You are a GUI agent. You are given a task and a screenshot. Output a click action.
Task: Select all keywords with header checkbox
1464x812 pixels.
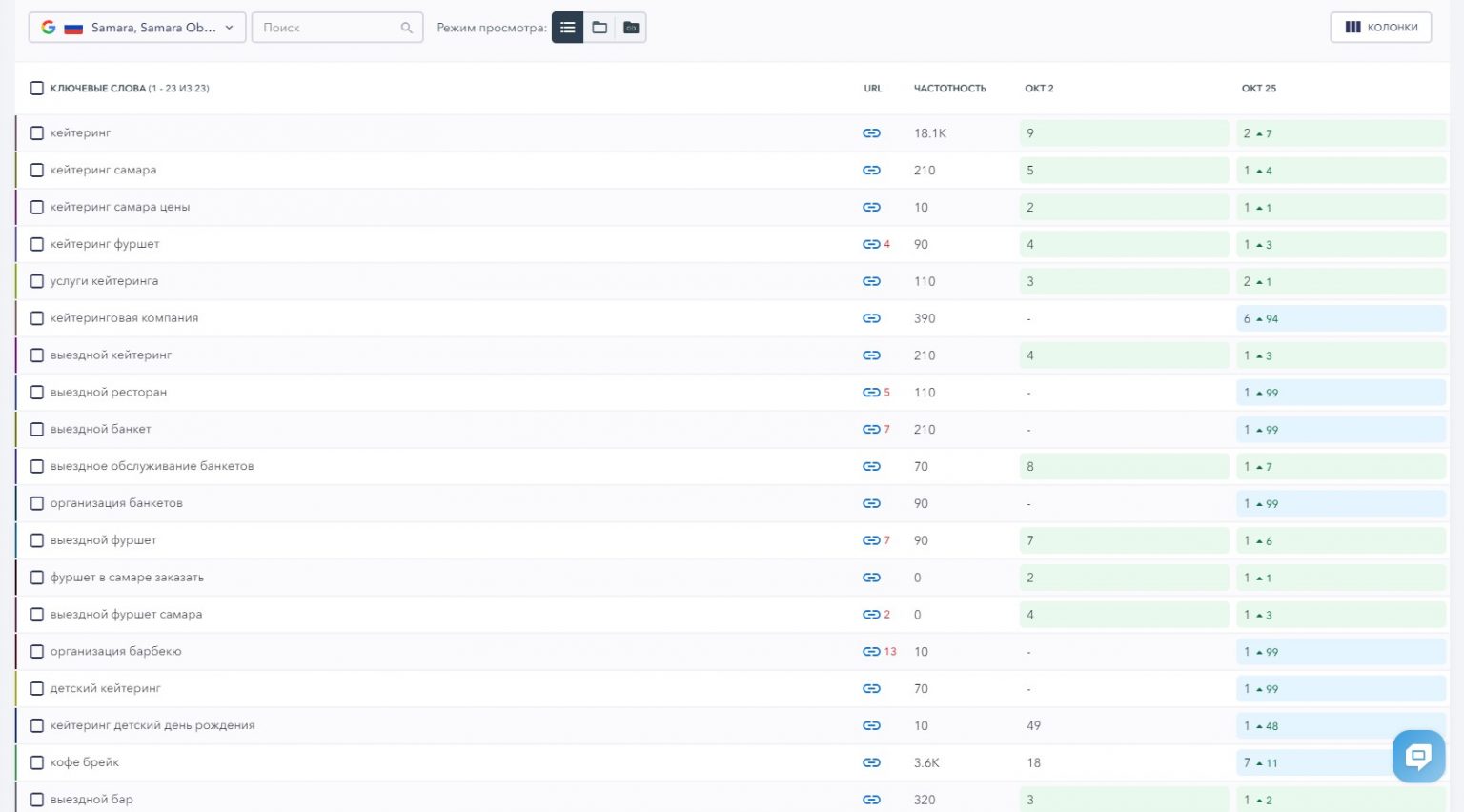coord(37,89)
